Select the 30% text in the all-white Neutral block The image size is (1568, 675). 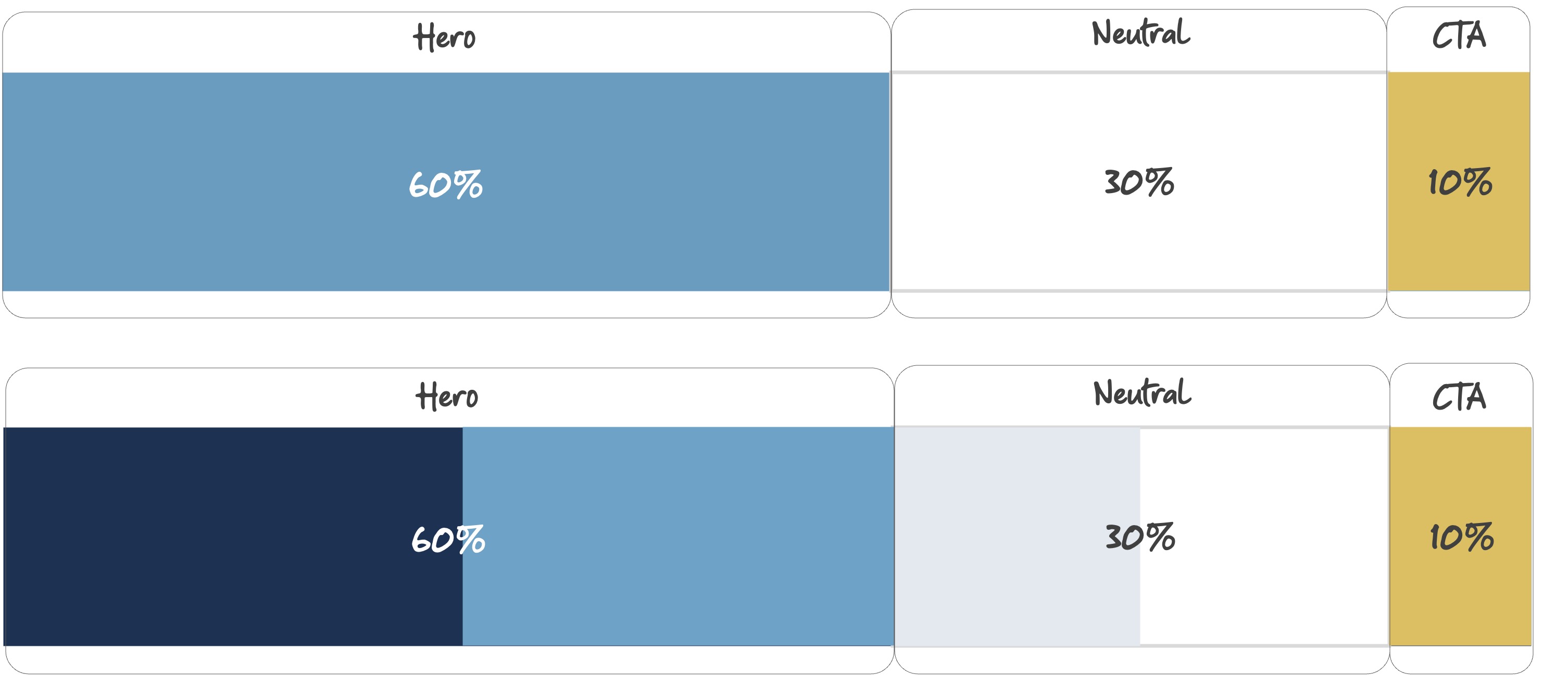pos(1139,183)
